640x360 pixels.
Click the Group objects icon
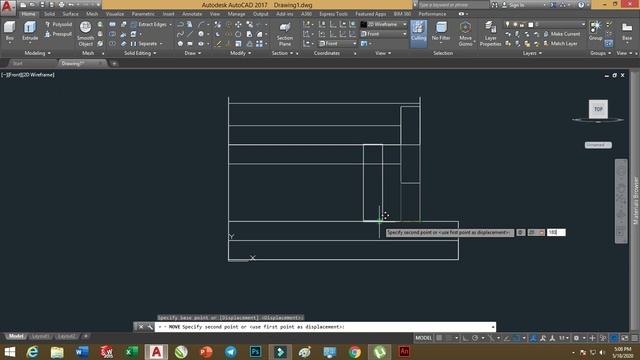[x=596, y=30]
